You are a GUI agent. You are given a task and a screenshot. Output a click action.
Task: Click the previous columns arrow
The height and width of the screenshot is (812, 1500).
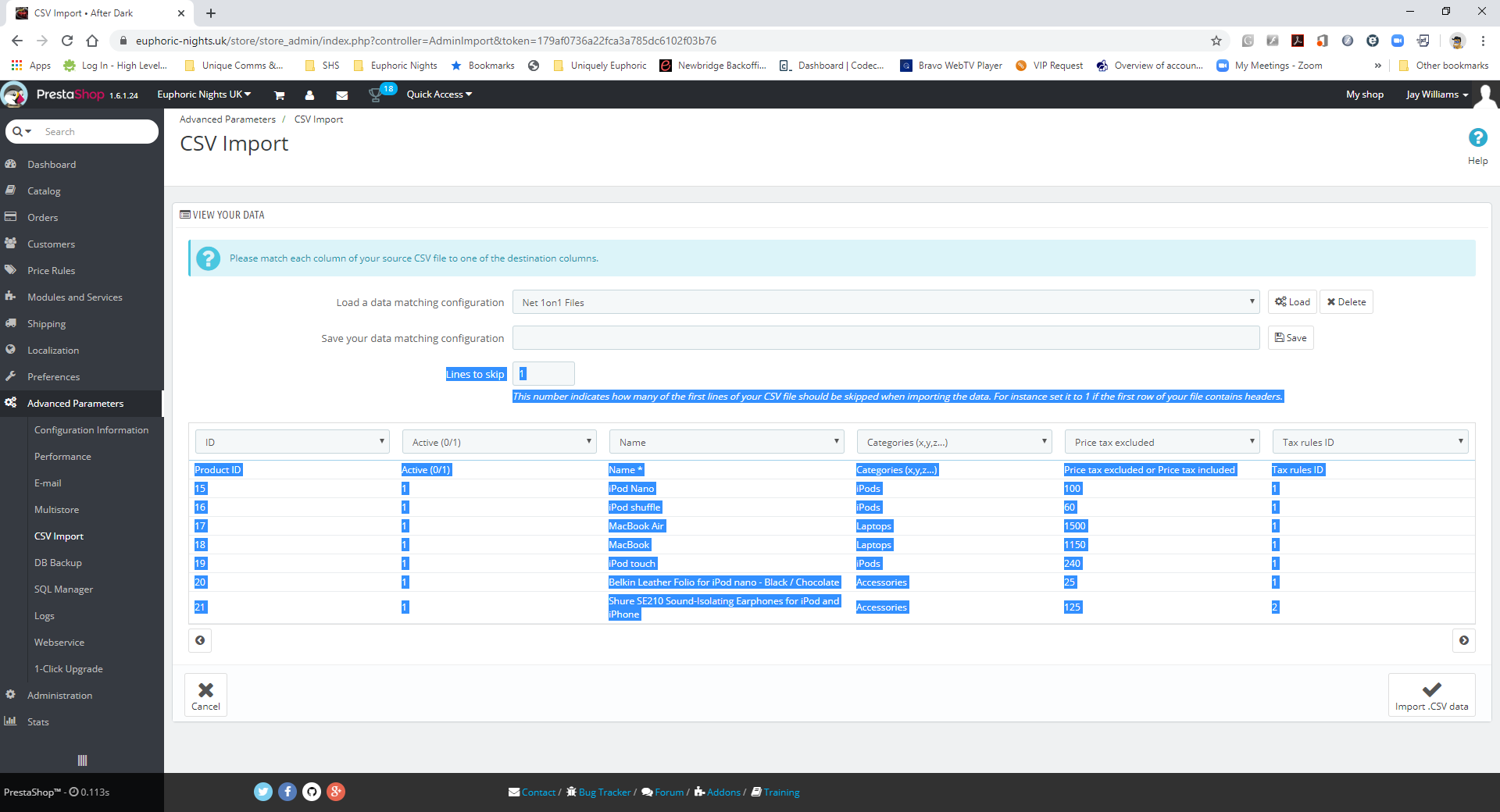[200, 640]
